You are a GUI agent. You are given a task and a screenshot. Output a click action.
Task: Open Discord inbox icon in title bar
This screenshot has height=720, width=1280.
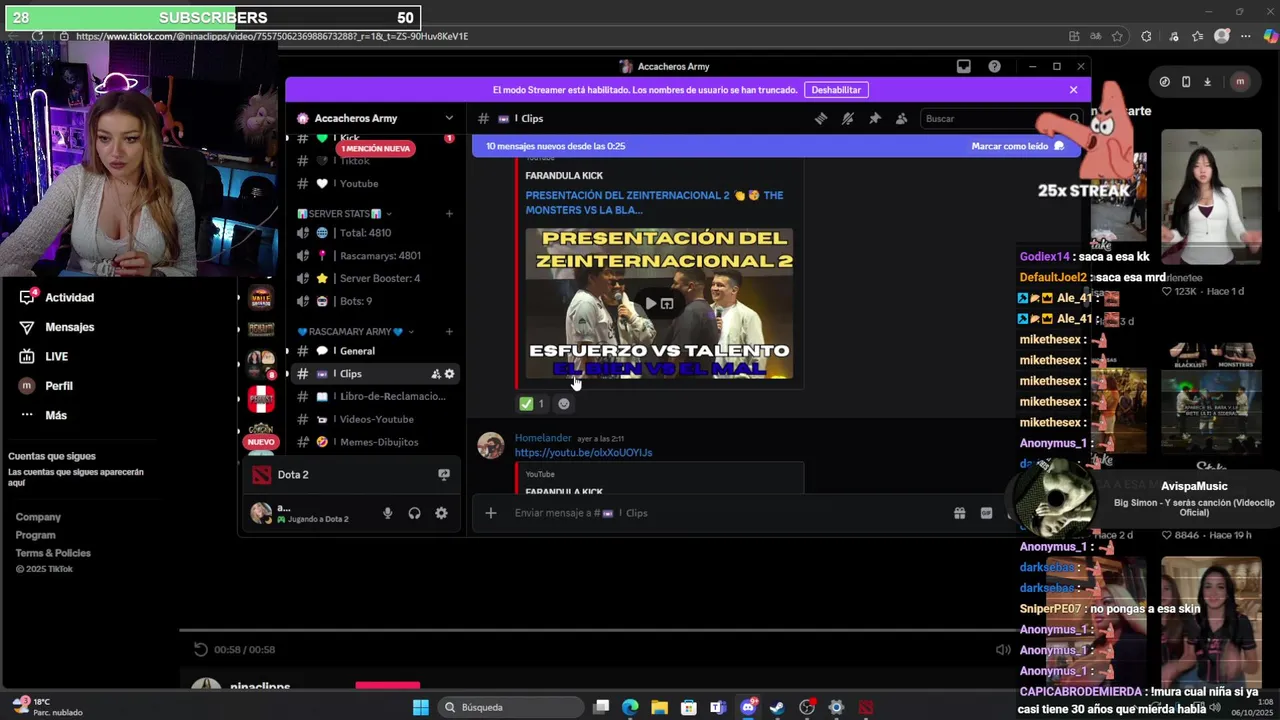tap(963, 66)
